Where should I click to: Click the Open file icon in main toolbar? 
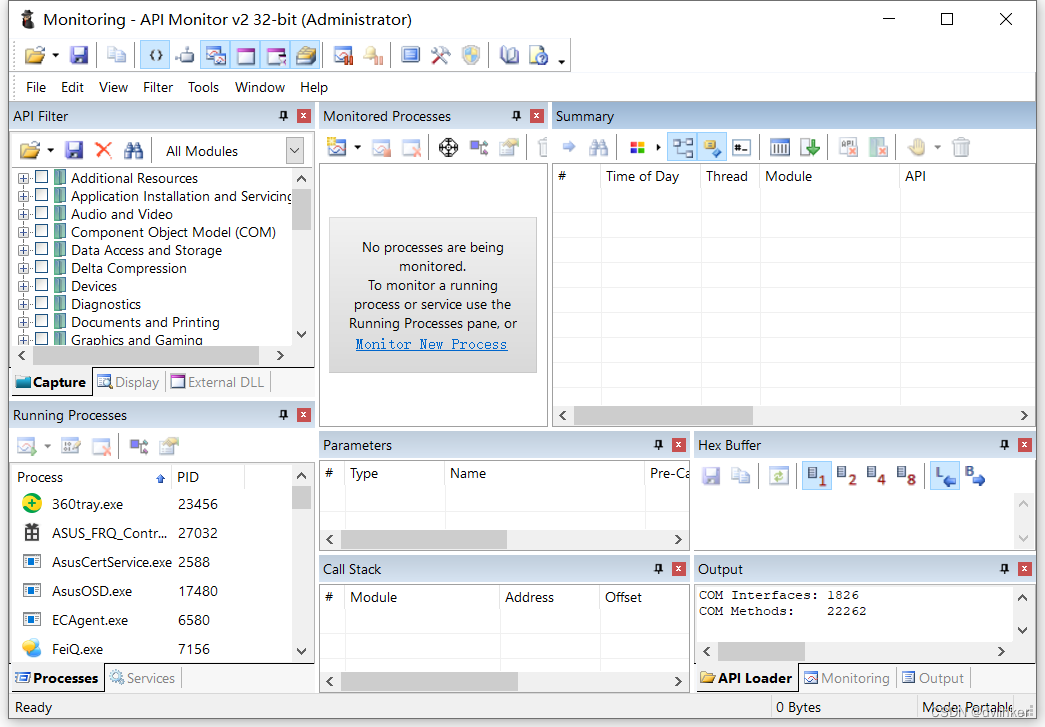(x=35, y=55)
